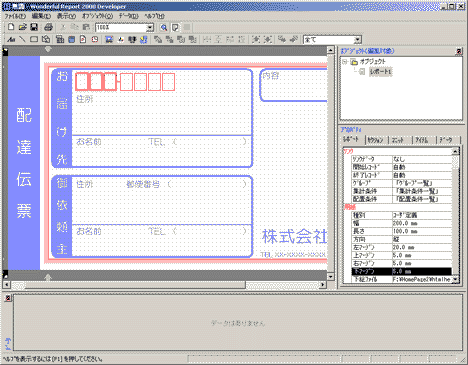Image resolution: width=468 pixels, height=365 pixels.
Task: Save using the floppy disk icon
Action: pyautogui.click(x=34, y=27)
